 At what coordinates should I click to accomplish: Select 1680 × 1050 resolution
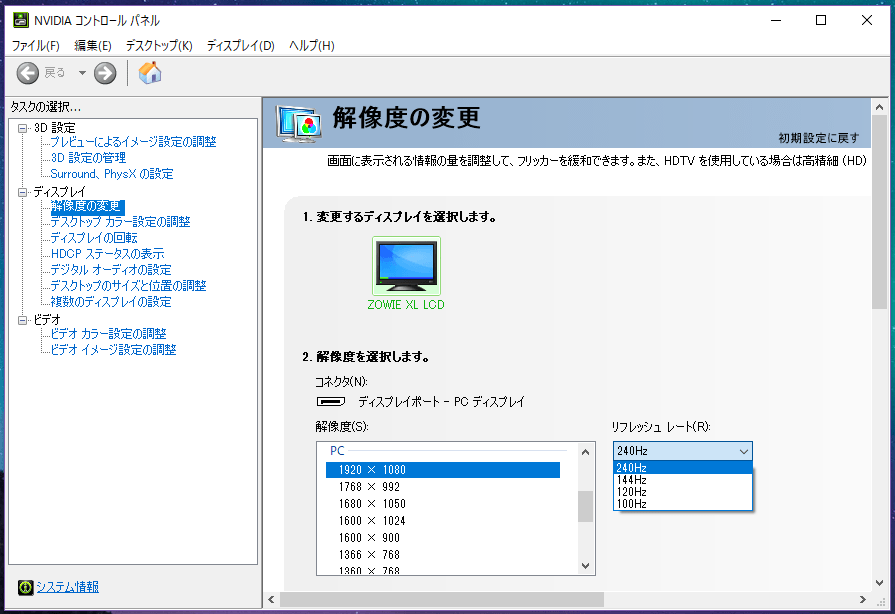[x=372, y=504]
